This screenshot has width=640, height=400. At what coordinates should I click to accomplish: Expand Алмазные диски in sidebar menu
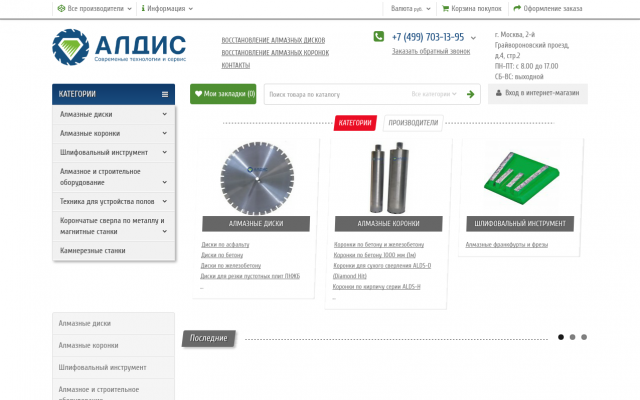pyautogui.click(x=164, y=114)
